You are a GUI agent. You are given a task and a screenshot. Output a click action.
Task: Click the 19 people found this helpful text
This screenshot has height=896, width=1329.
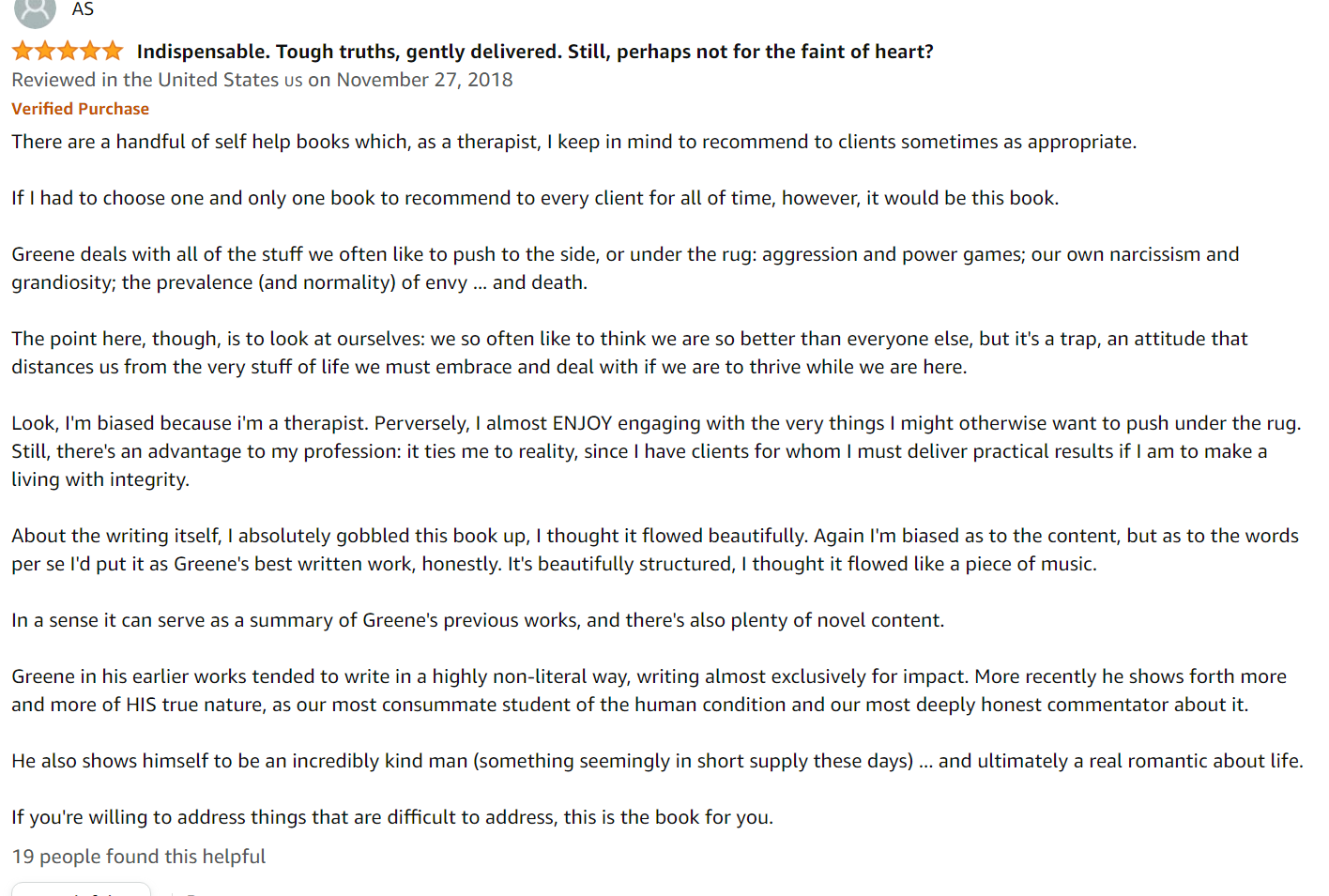(x=139, y=857)
